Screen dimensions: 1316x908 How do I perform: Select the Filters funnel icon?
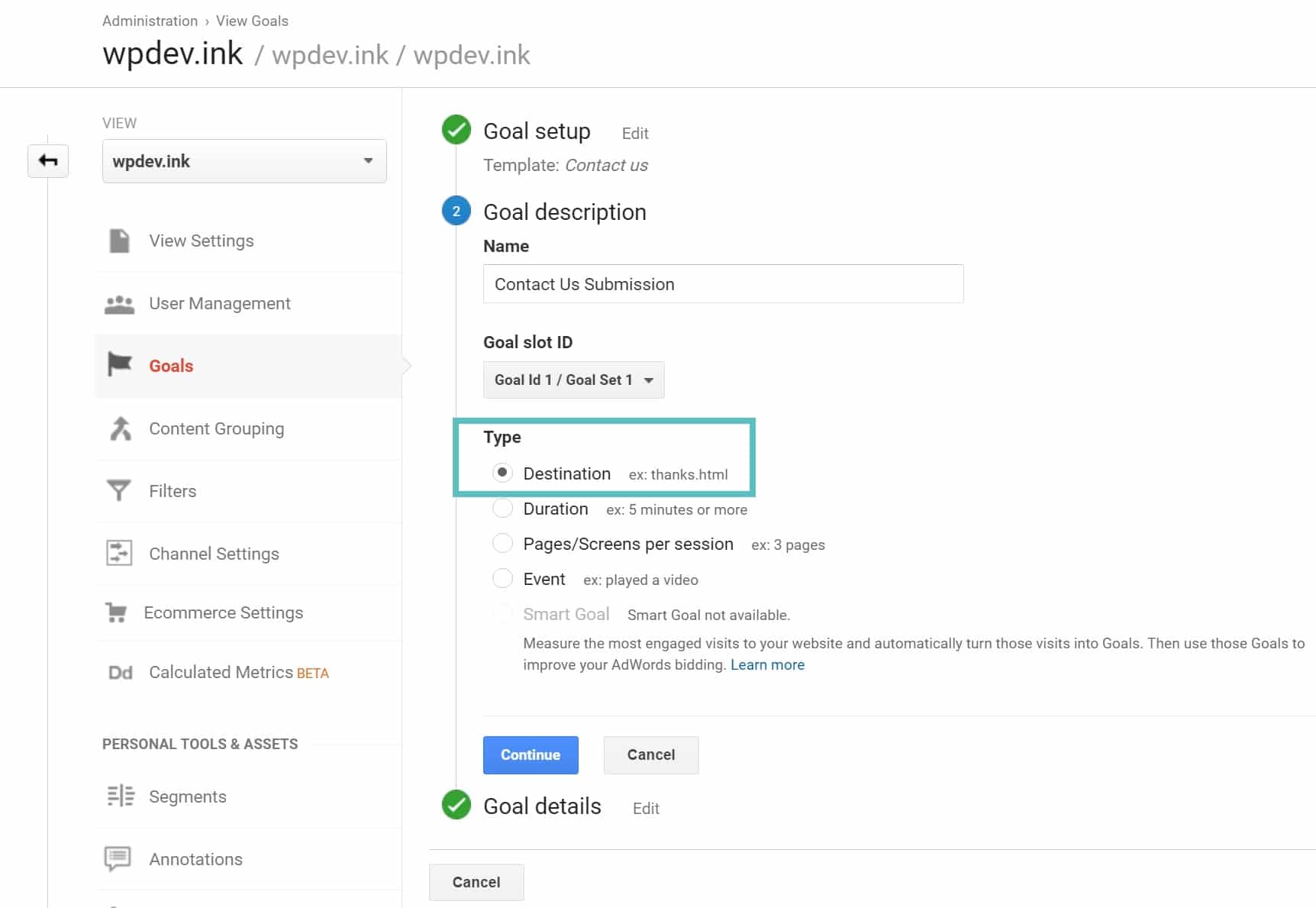[120, 490]
